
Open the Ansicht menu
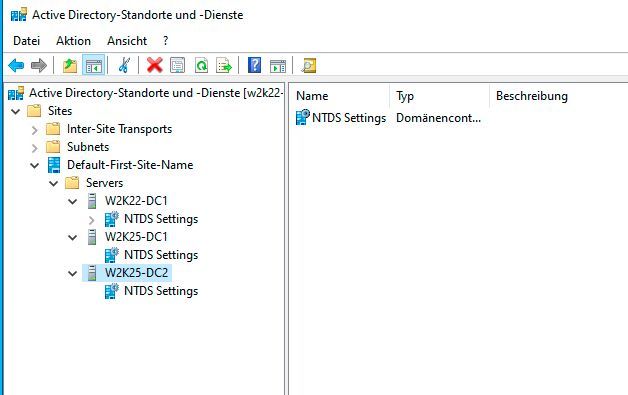point(127,41)
